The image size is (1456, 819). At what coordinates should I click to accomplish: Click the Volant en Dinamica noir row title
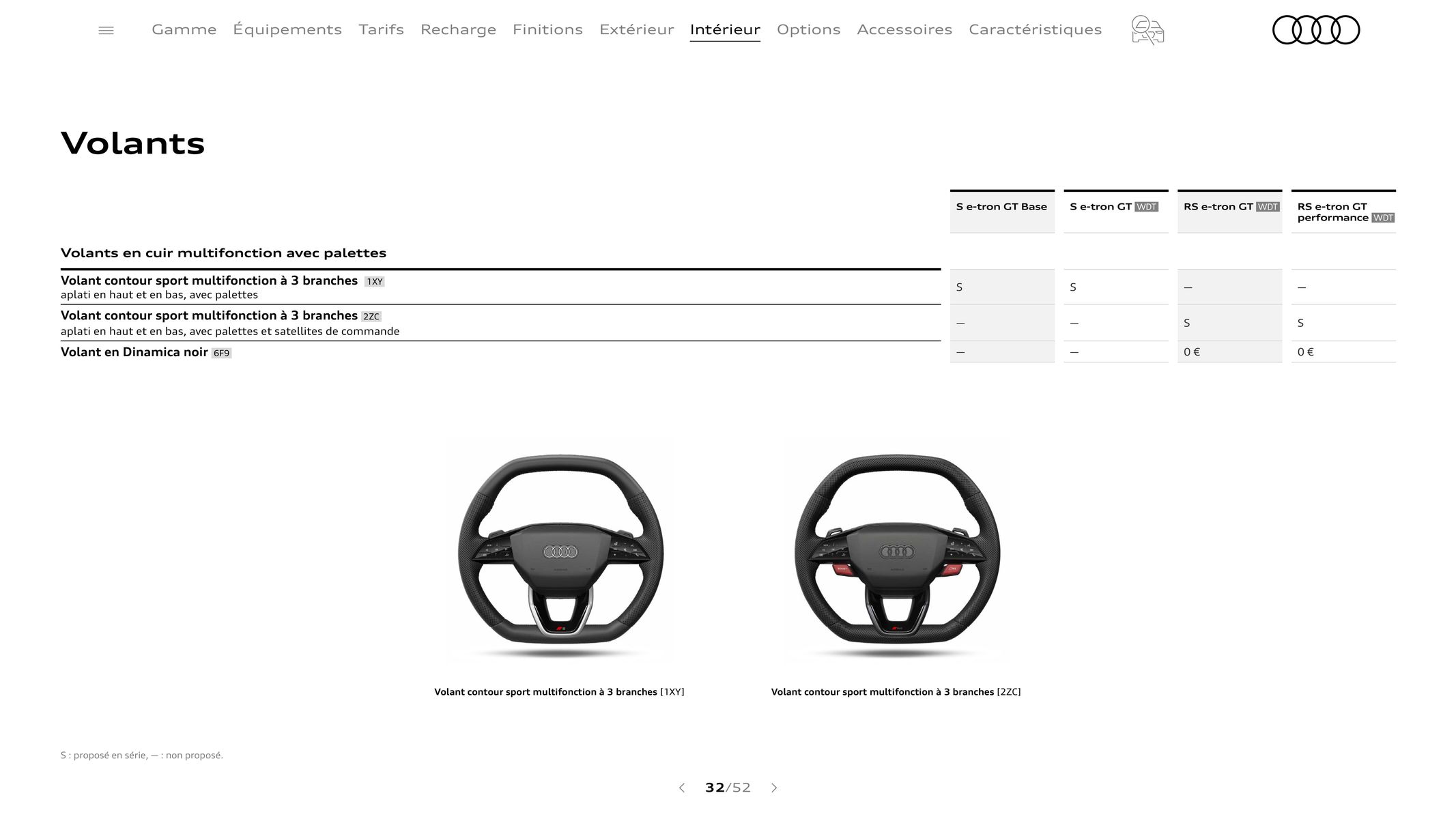click(134, 352)
